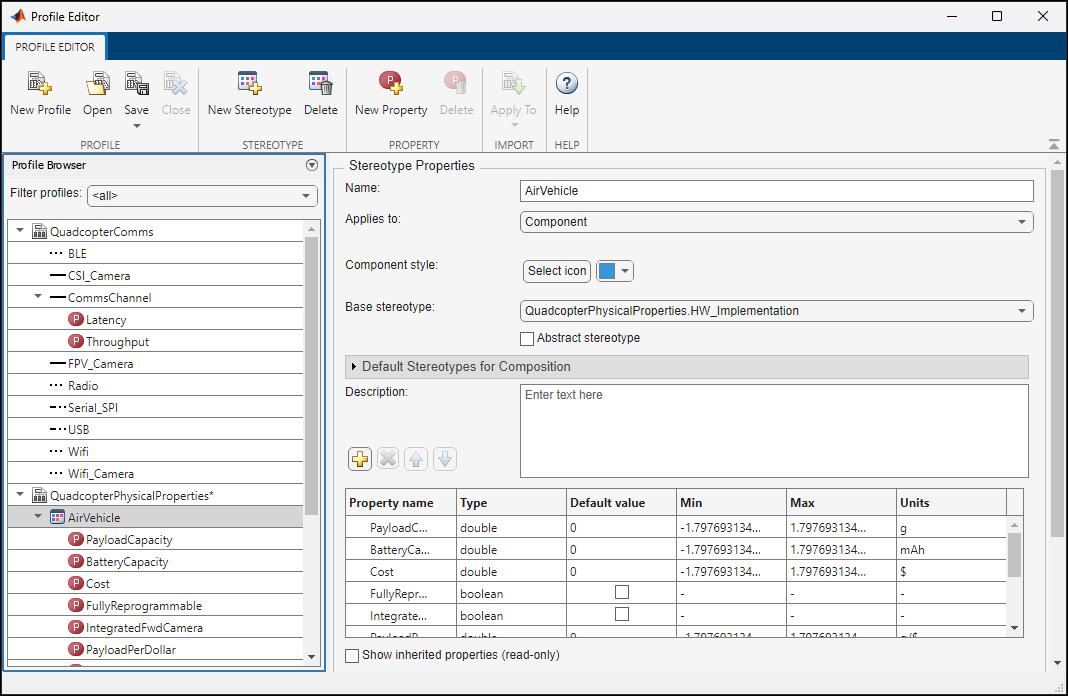Open the Applies to dropdown
This screenshot has width=1068, height=696.
point(1020,221)
